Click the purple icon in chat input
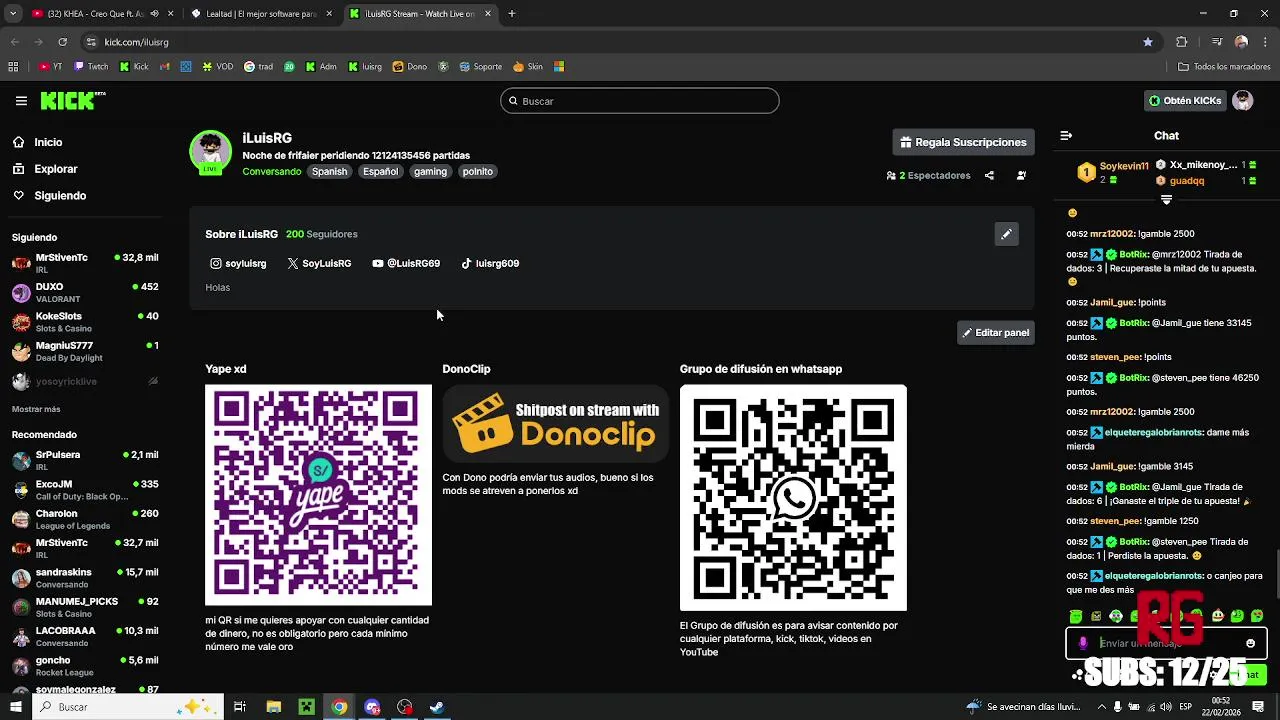The image size is (1280, 720). tap(1083, 644)
